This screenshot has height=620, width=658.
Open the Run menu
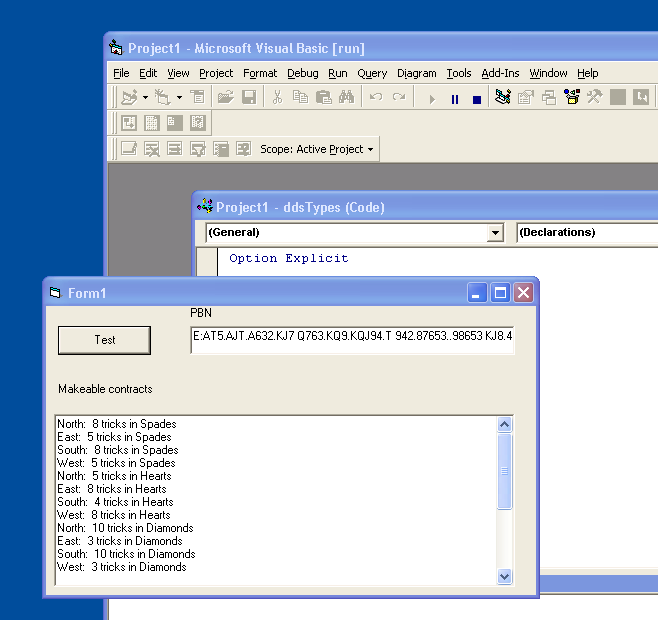[338, 73]
